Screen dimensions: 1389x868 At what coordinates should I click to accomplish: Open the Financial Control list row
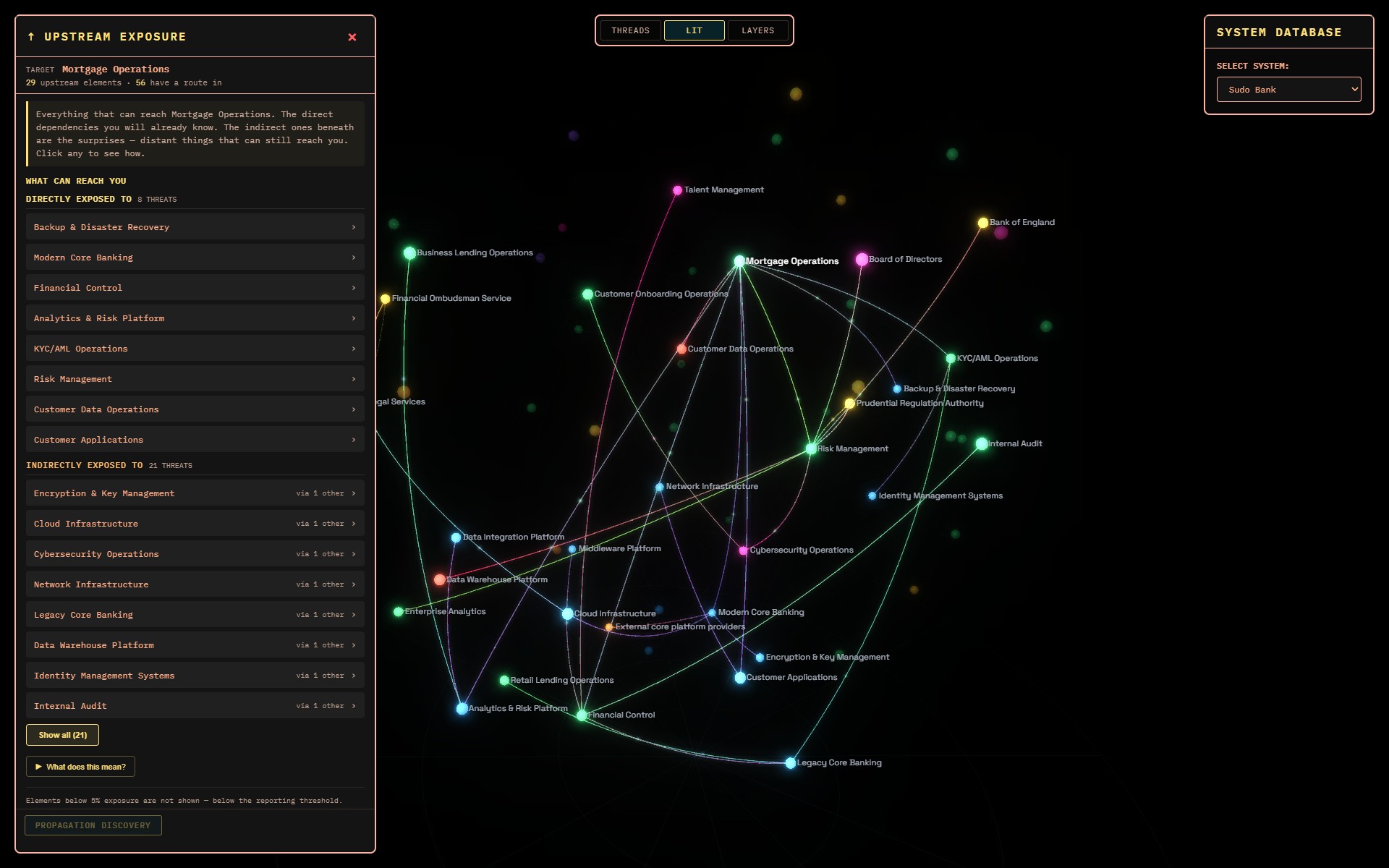coord(195,288)
